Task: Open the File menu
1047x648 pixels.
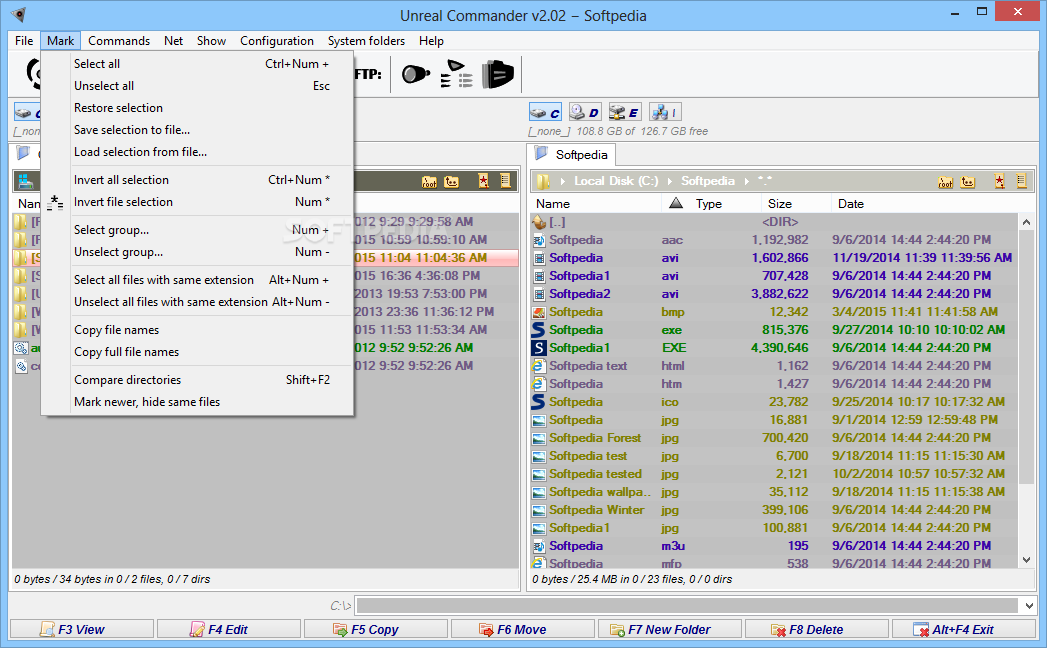Action: pyautogui.click(x=24, y=41)
